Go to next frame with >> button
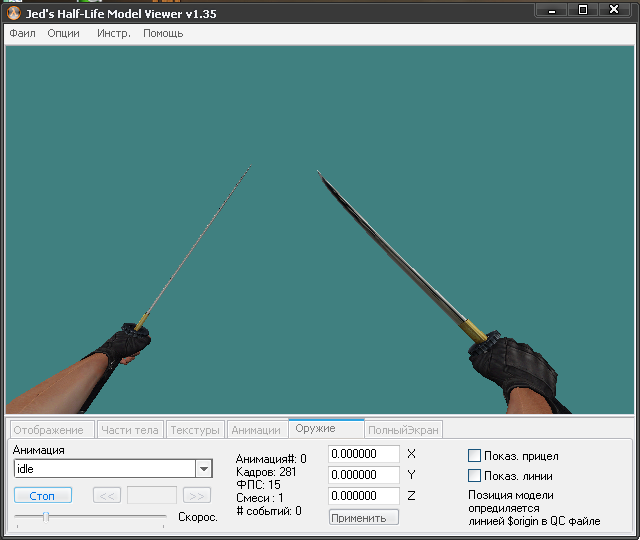 [197, 496]
